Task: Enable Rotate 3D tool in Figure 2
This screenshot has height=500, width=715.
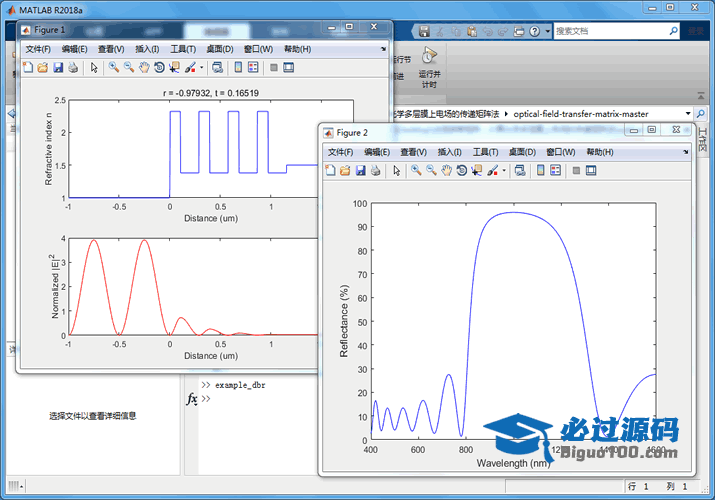Action: click(x=461, y=170)
